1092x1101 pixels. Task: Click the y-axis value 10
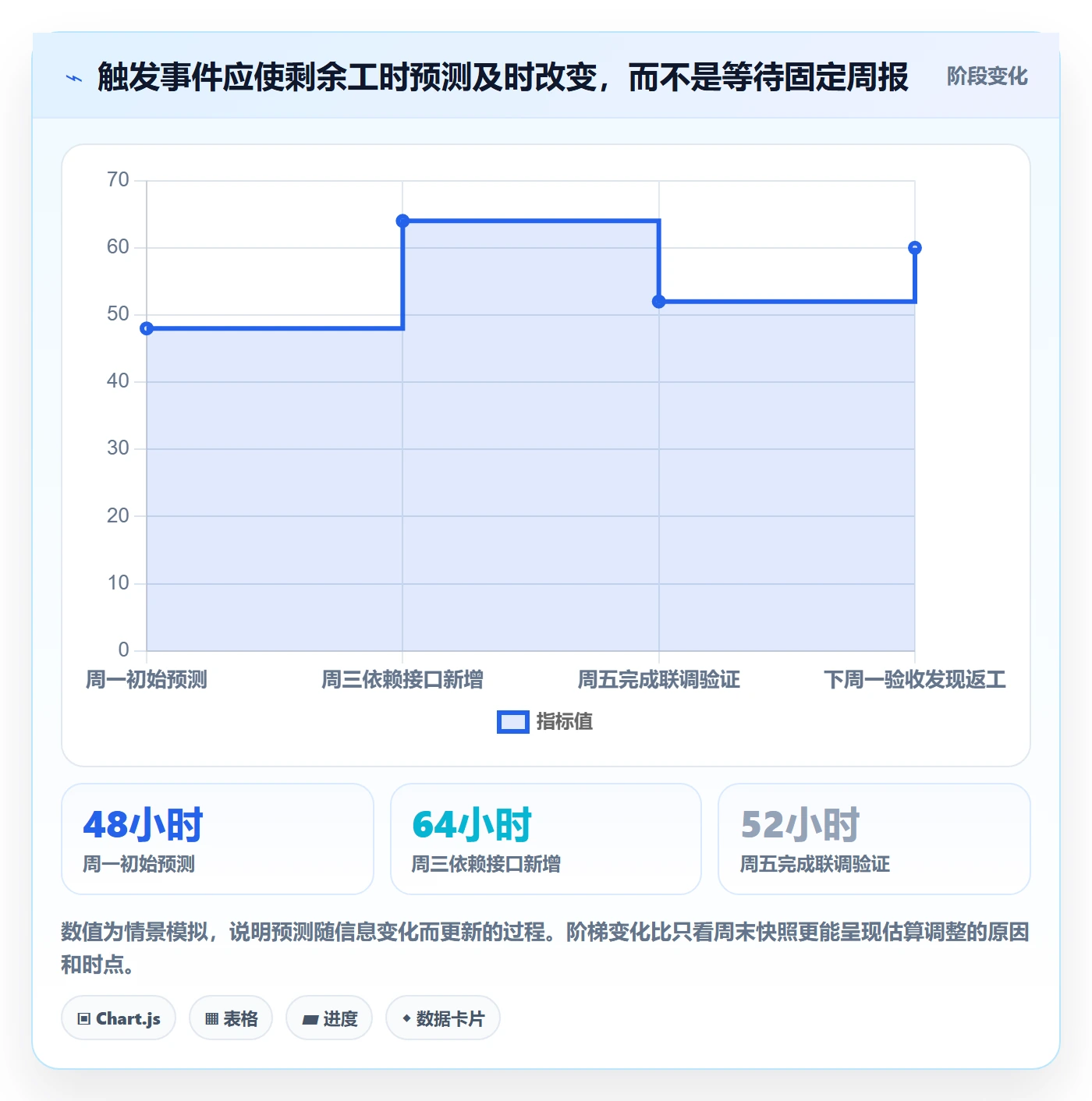(118, 583)
